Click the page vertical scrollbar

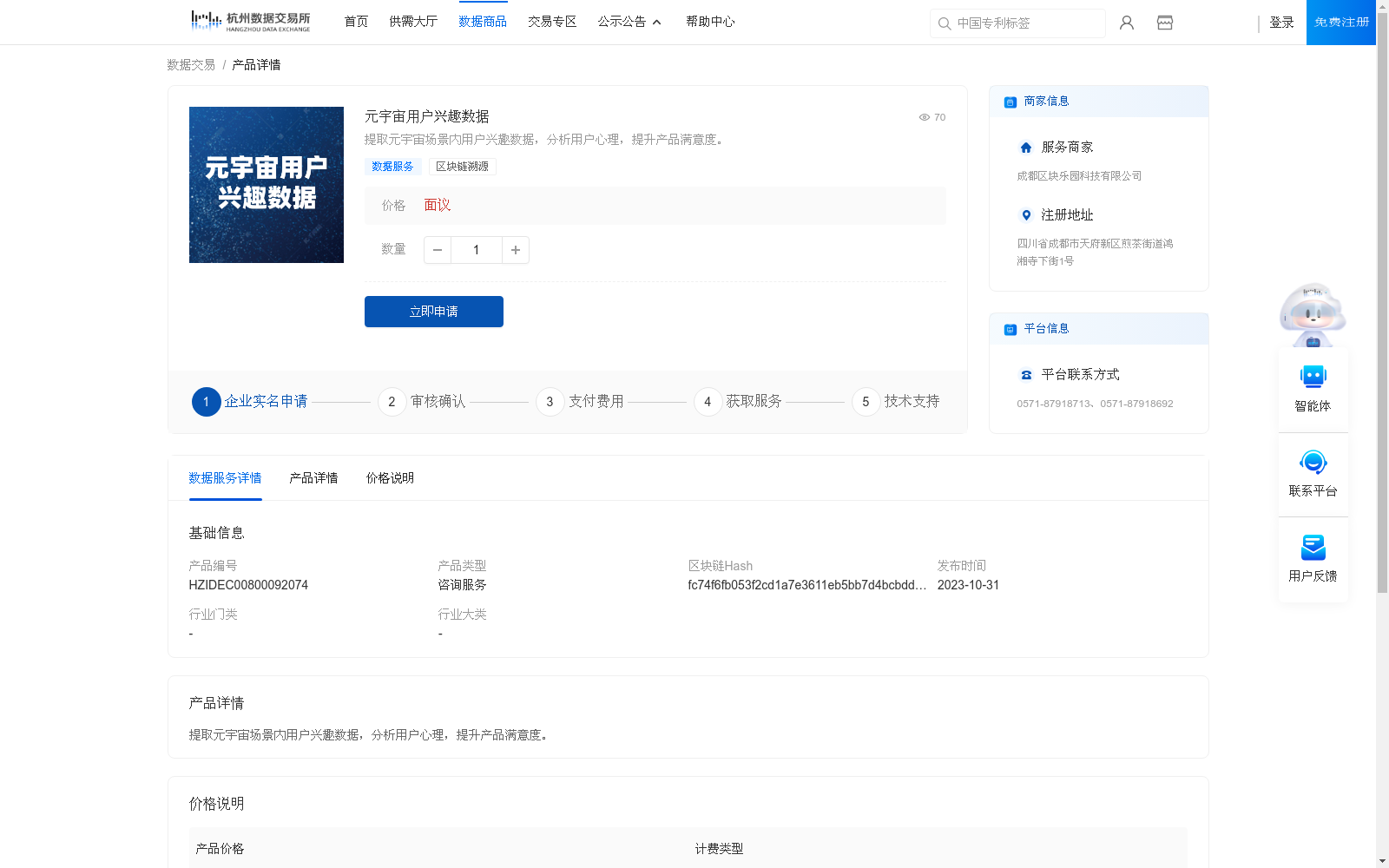1382,304
